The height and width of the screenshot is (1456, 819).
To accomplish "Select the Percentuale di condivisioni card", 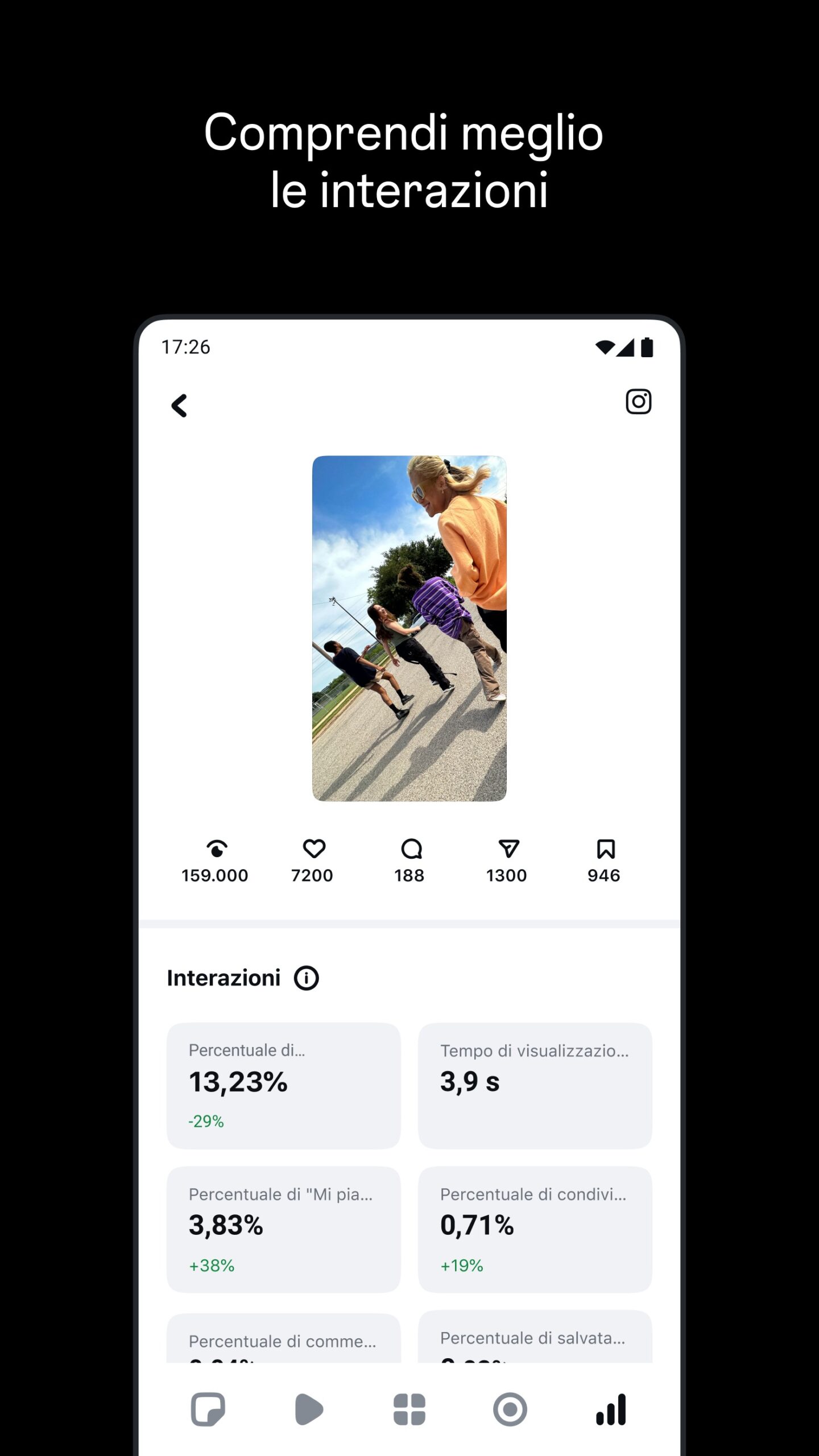I will pos(535,1230).
